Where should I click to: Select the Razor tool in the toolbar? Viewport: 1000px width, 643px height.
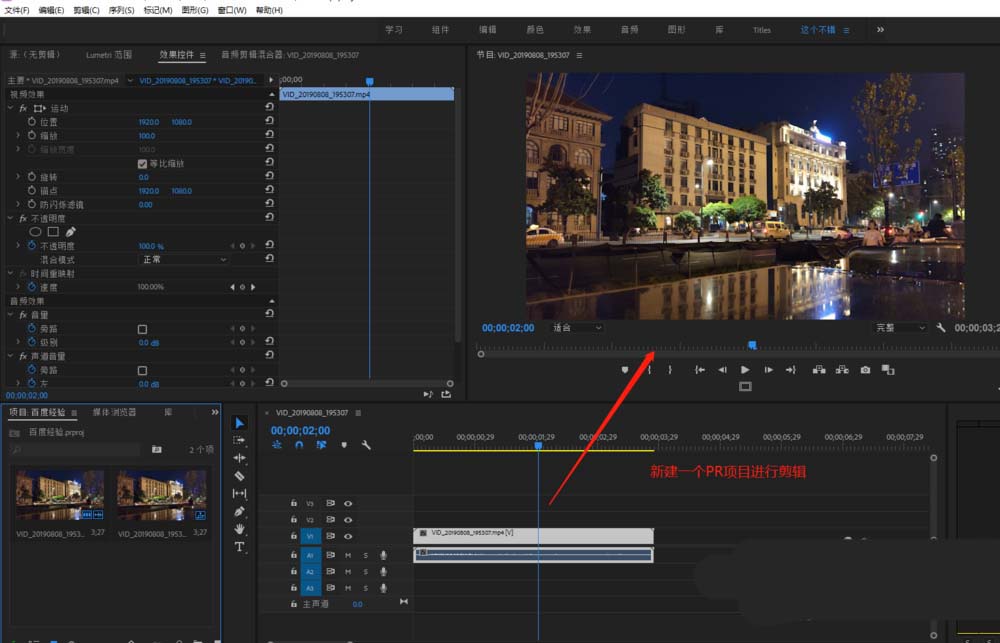point(239,476)
